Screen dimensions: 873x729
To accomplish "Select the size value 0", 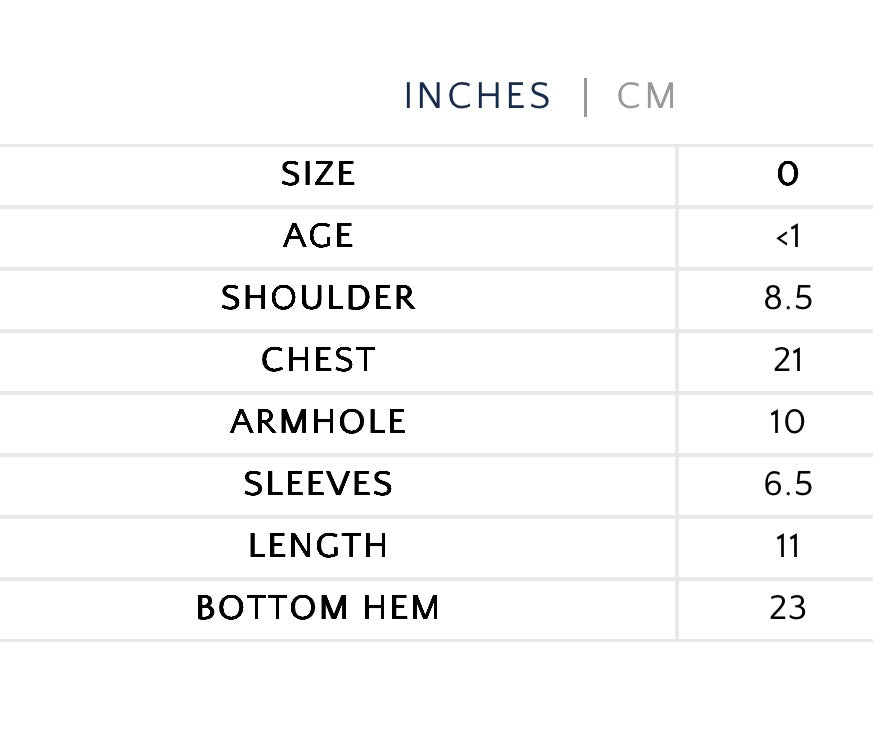I will click(x=788, y=174).
